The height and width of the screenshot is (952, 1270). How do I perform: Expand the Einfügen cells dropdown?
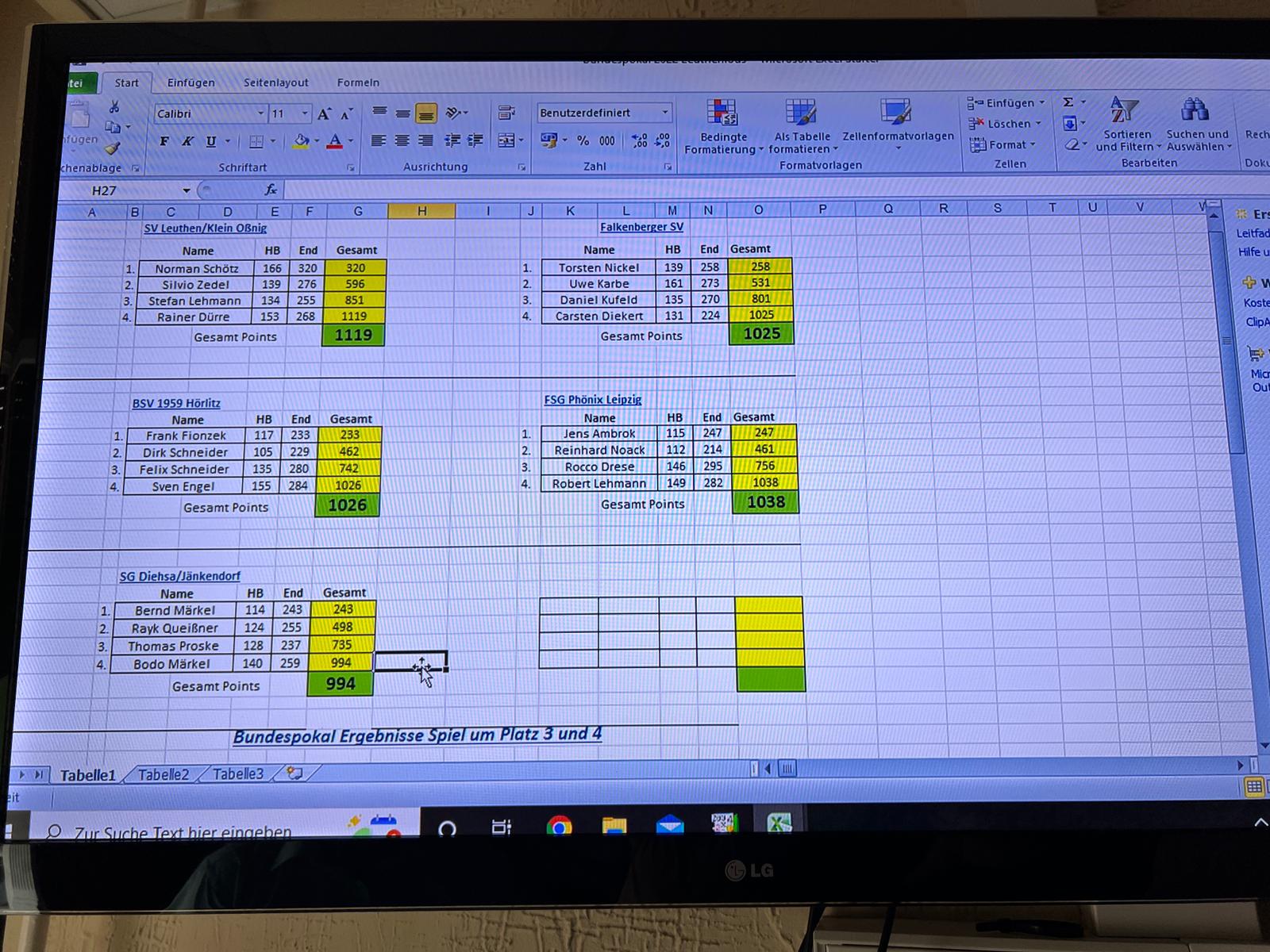(1042, 102)
